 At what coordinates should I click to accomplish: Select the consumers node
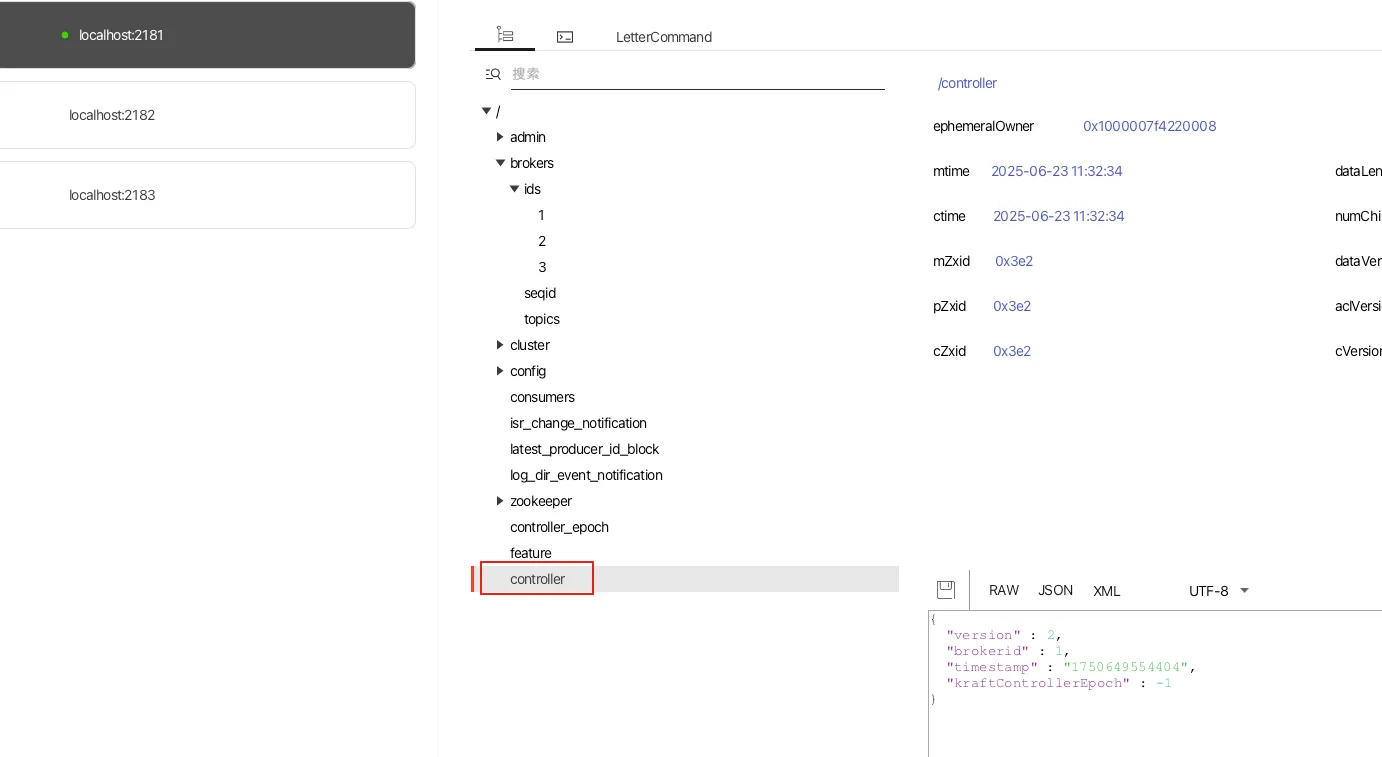pos(542,397)
